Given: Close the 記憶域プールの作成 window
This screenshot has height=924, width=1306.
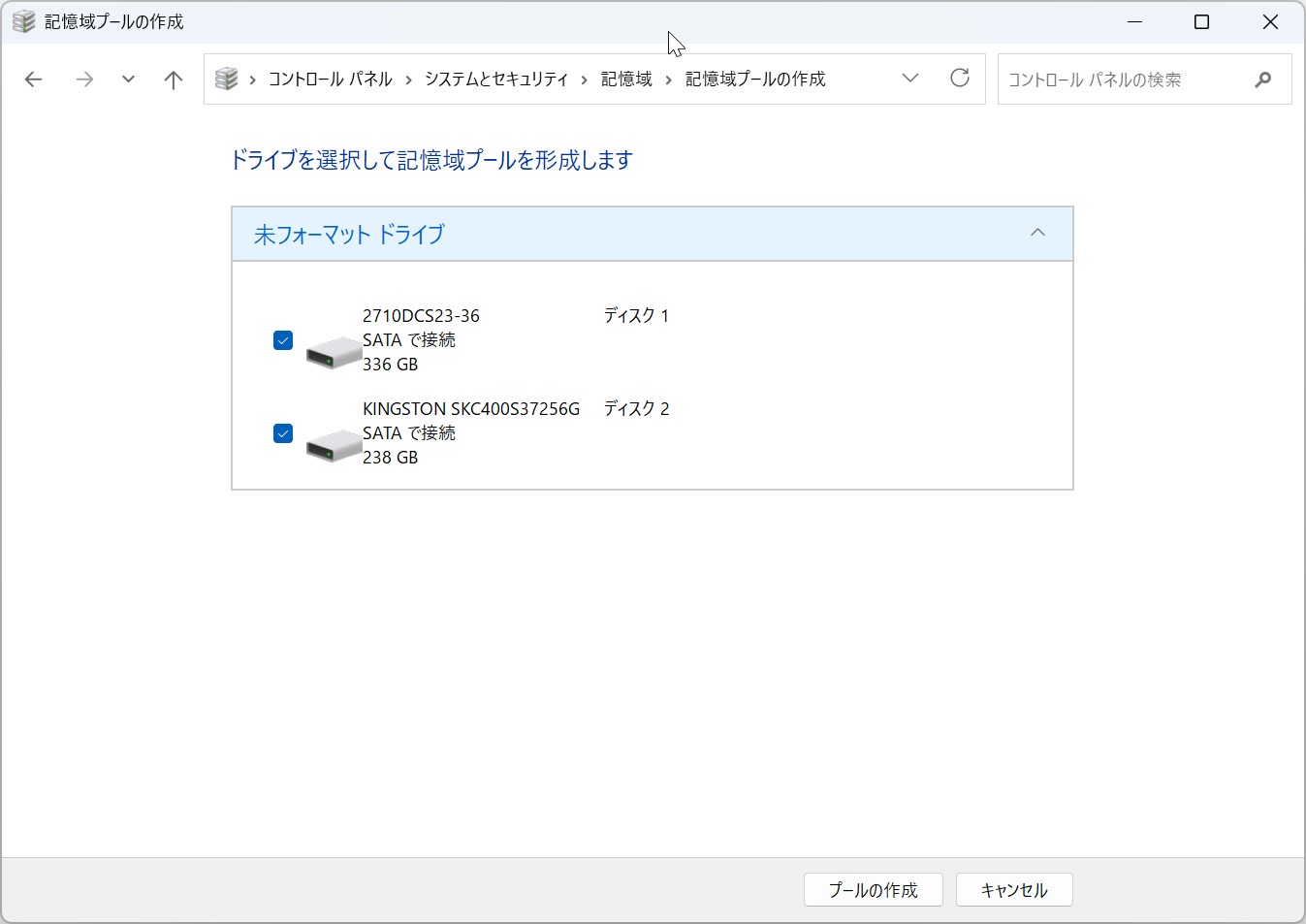Looking at the screenshot, I should [1270, 21].
